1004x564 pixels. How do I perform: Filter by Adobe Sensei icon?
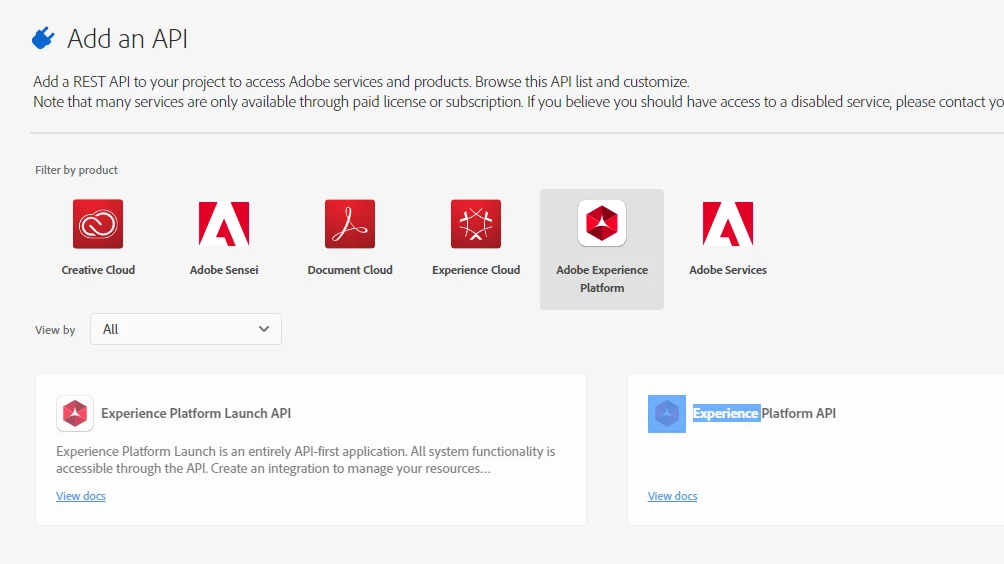pyautogui.click(x=224, y=224)
